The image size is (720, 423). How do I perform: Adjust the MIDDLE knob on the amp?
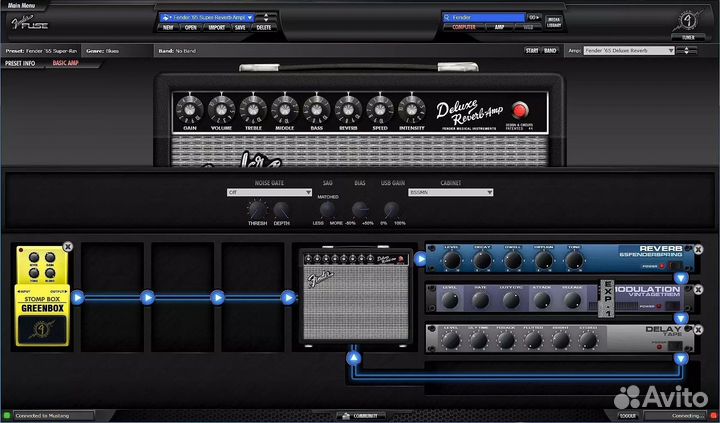pos(285,110)
